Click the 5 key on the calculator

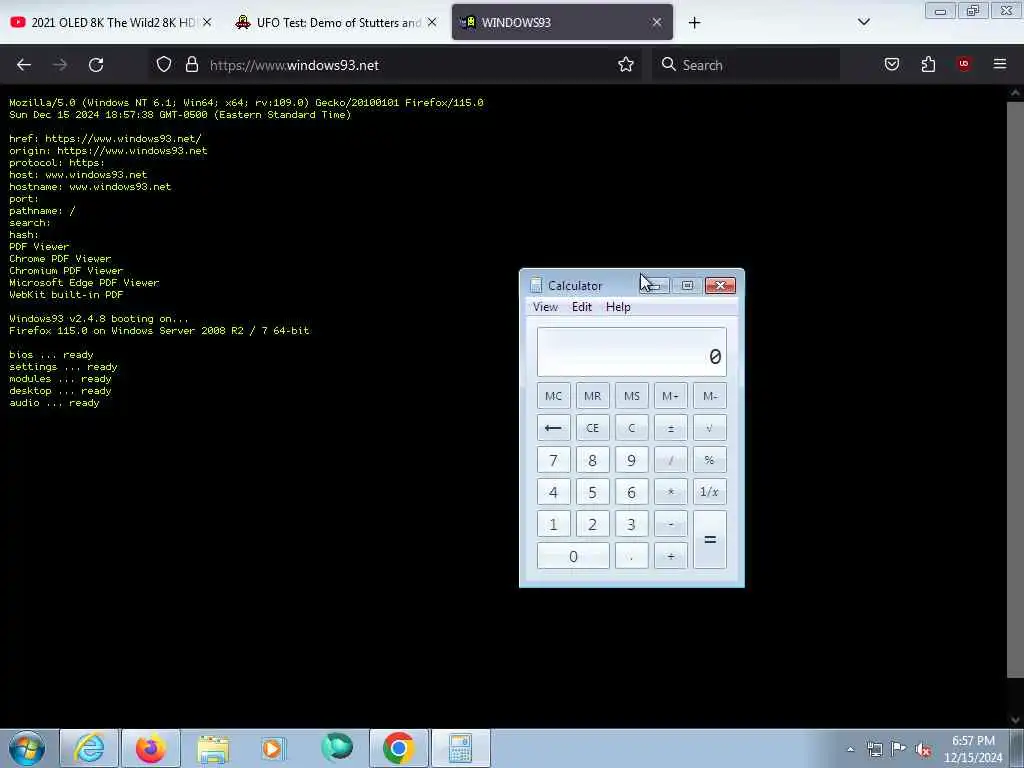[592, 492]
